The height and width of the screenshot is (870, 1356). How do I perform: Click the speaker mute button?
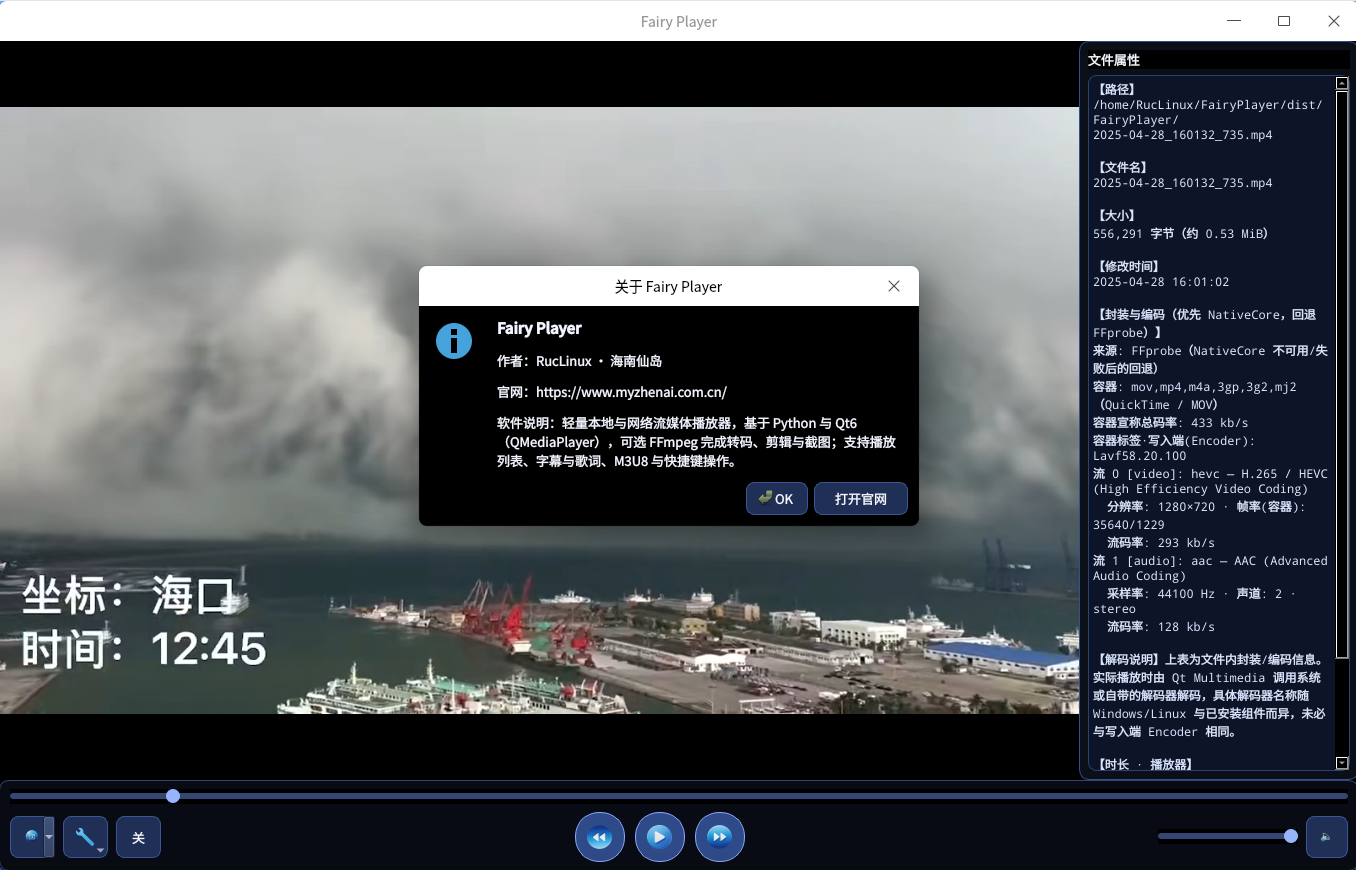1326,837
